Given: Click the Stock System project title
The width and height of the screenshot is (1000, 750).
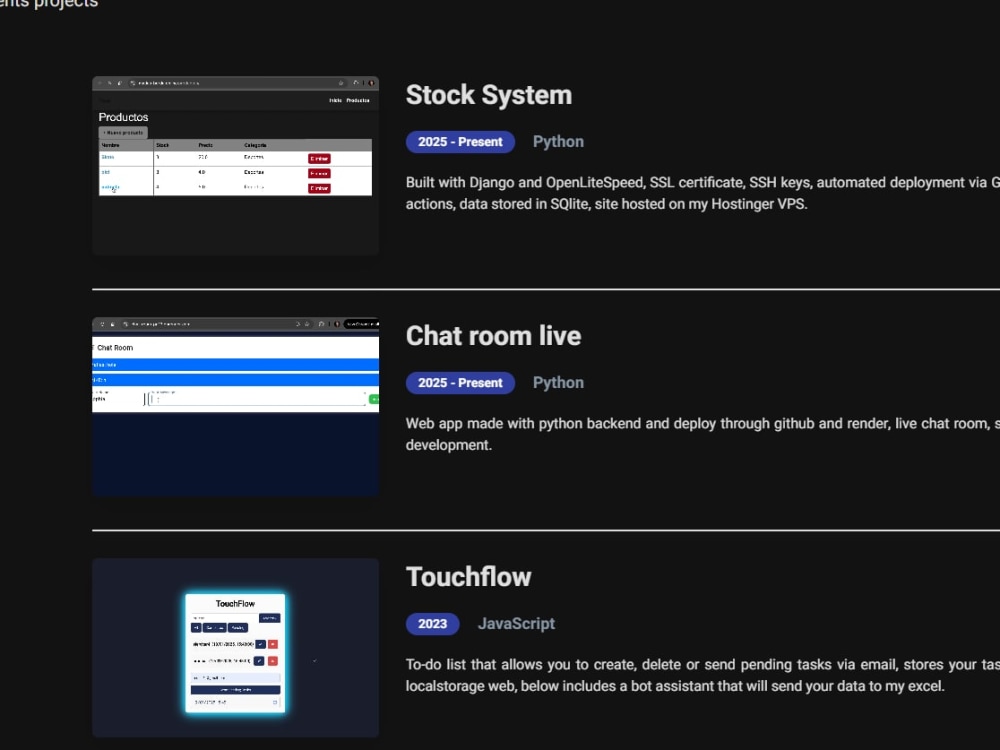Looking at the screenshot, I should coord(489,95).
